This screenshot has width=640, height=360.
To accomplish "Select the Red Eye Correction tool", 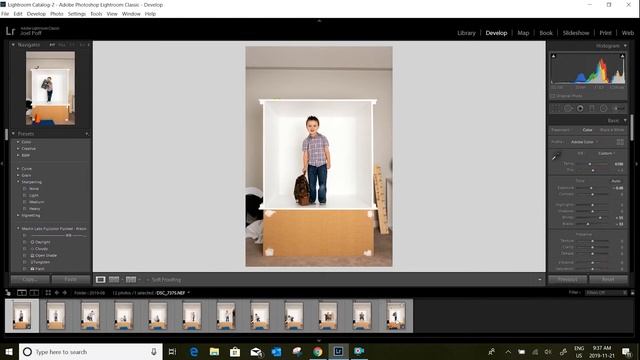I will point(580,109).
